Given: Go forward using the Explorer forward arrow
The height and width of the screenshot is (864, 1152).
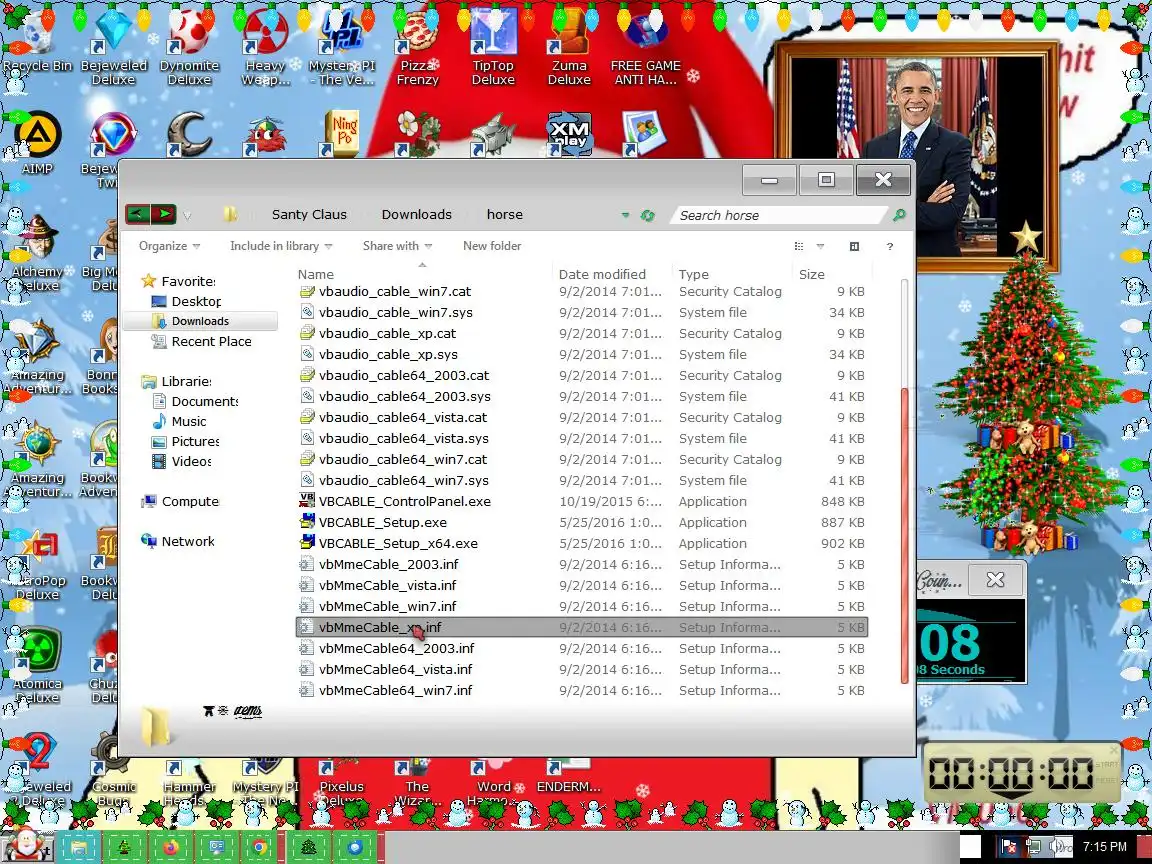Looking at the screenshot, I should click(164, 215).
